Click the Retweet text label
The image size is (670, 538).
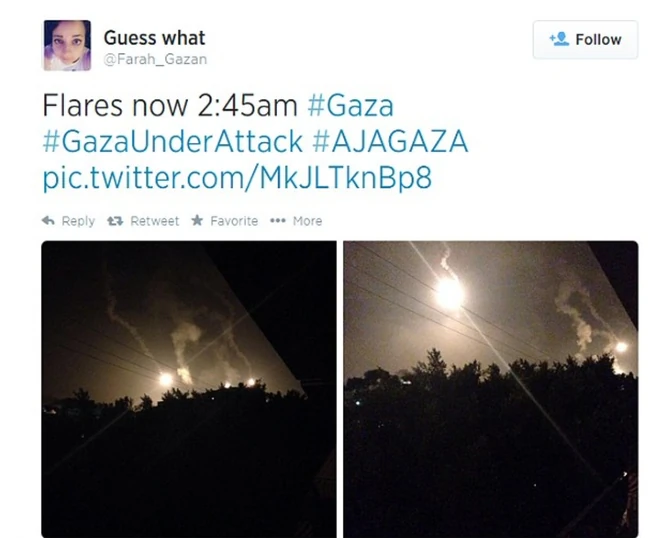155,221
